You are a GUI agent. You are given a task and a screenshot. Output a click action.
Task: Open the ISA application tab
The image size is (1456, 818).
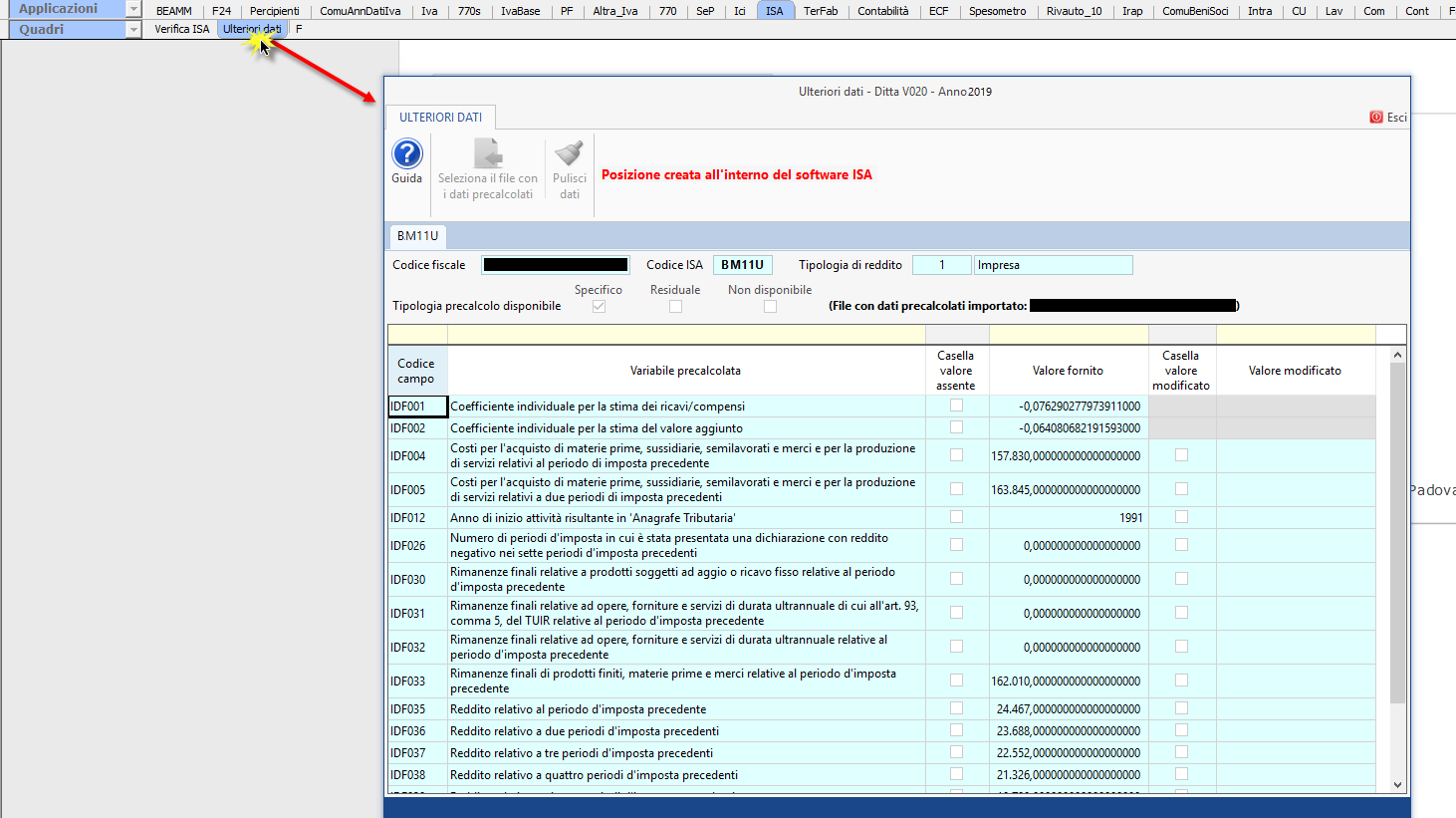(x=774, y=11)
